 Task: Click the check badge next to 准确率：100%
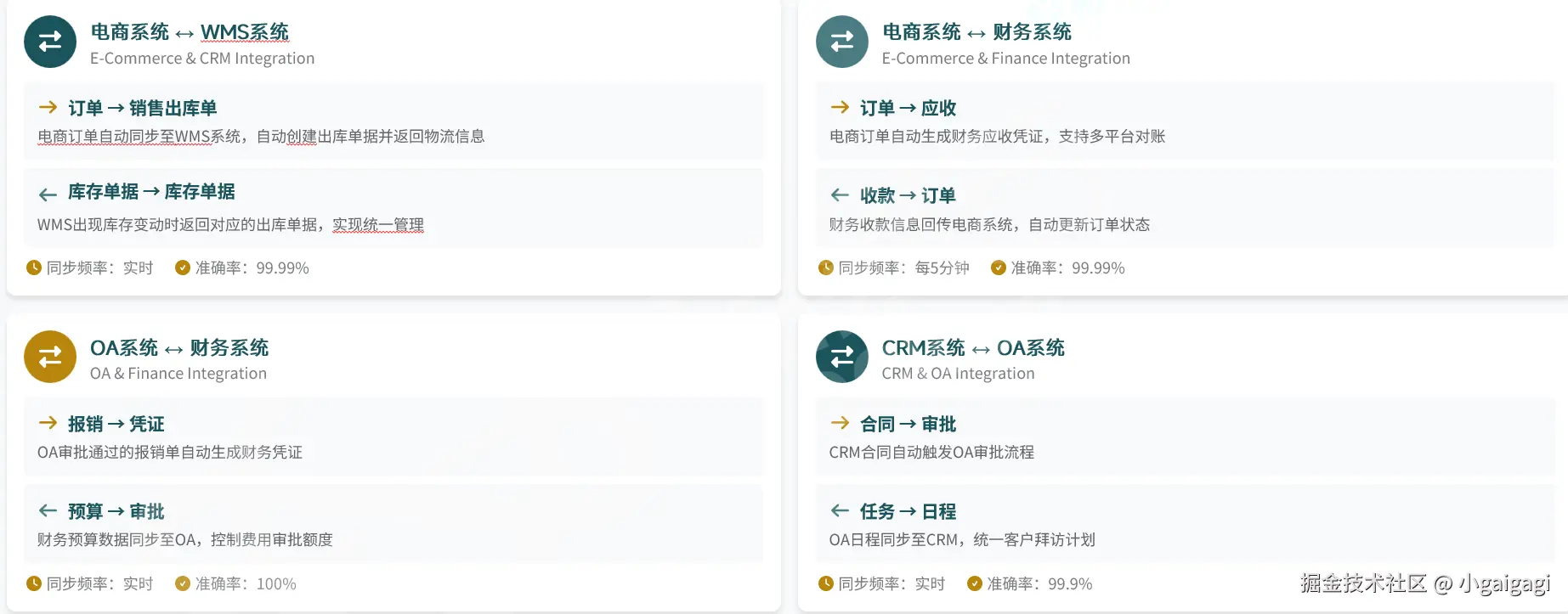182,583
